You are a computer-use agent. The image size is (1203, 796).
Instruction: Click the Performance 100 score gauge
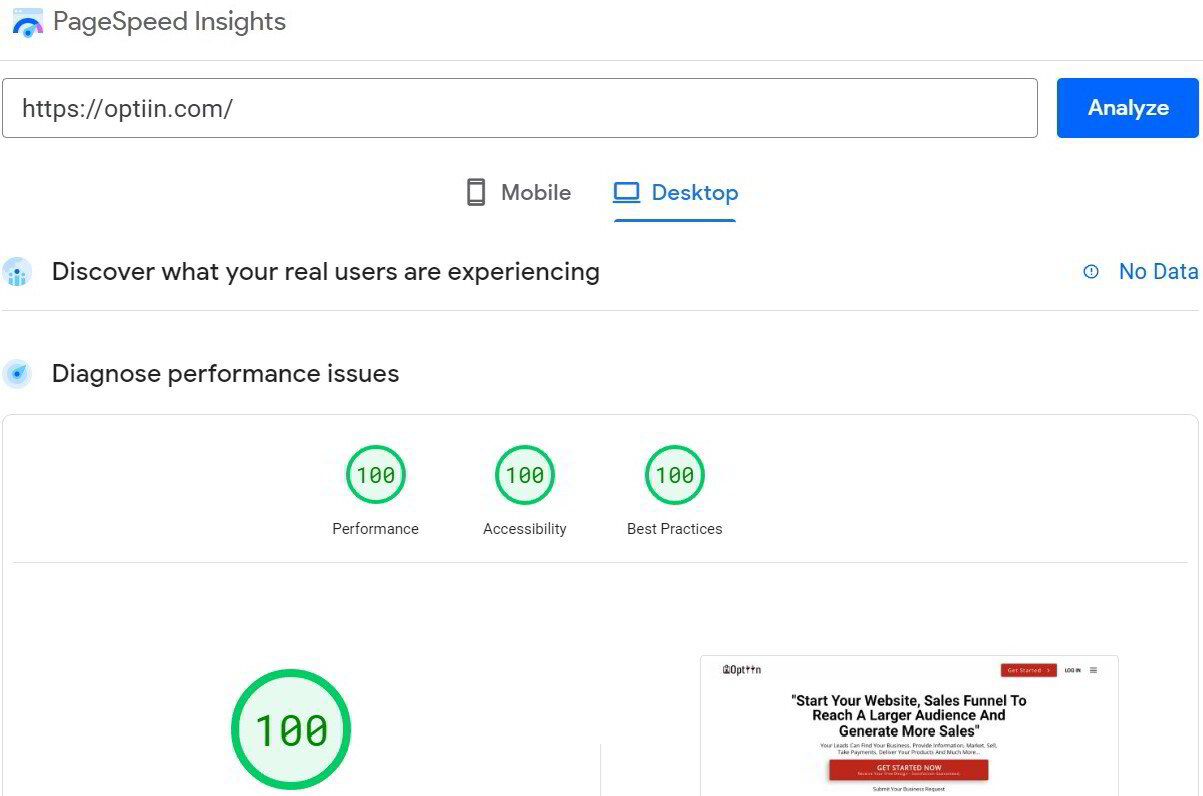click(375, 474)
